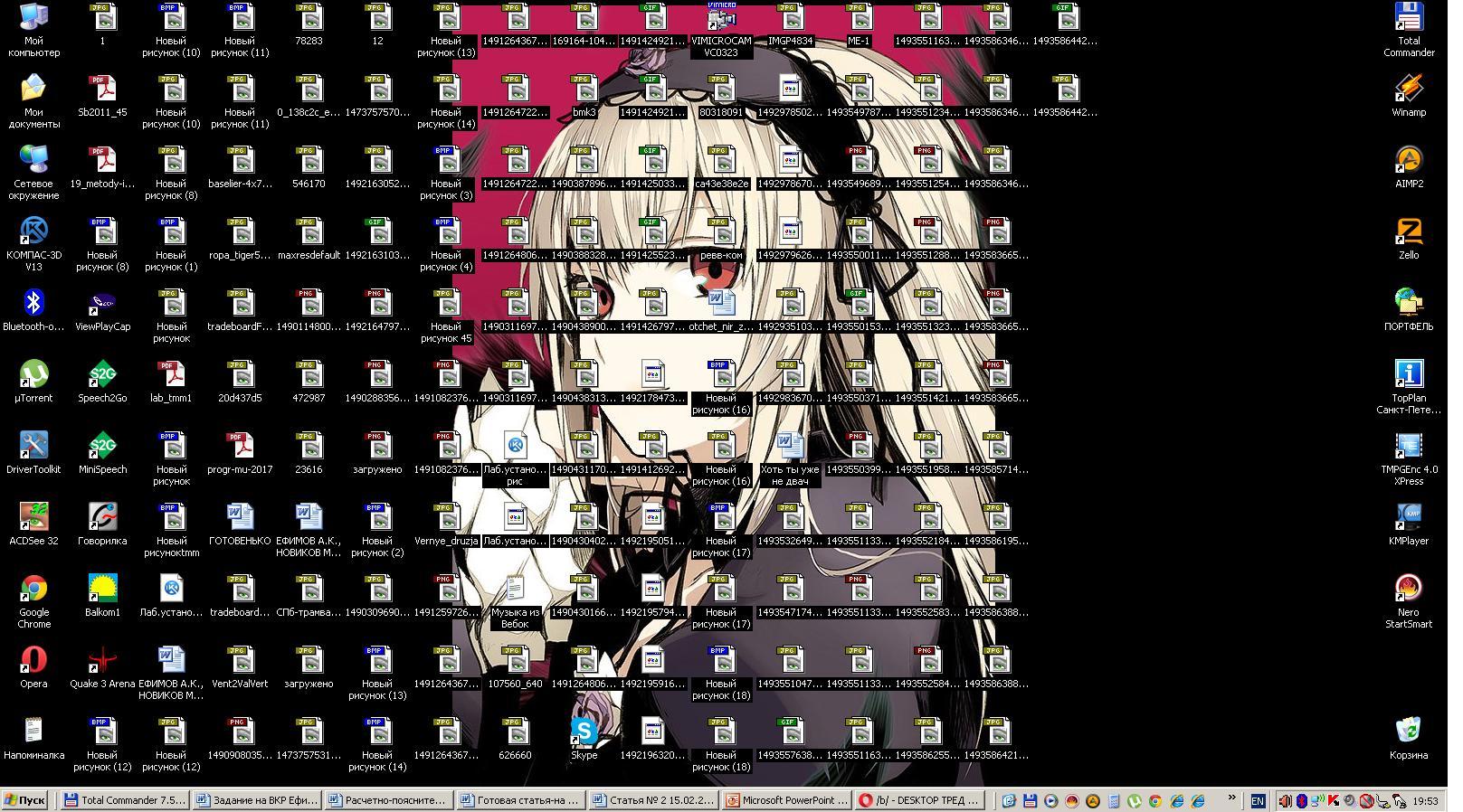
Task: Select the 107560_640 image file
Action: [515, 667]
